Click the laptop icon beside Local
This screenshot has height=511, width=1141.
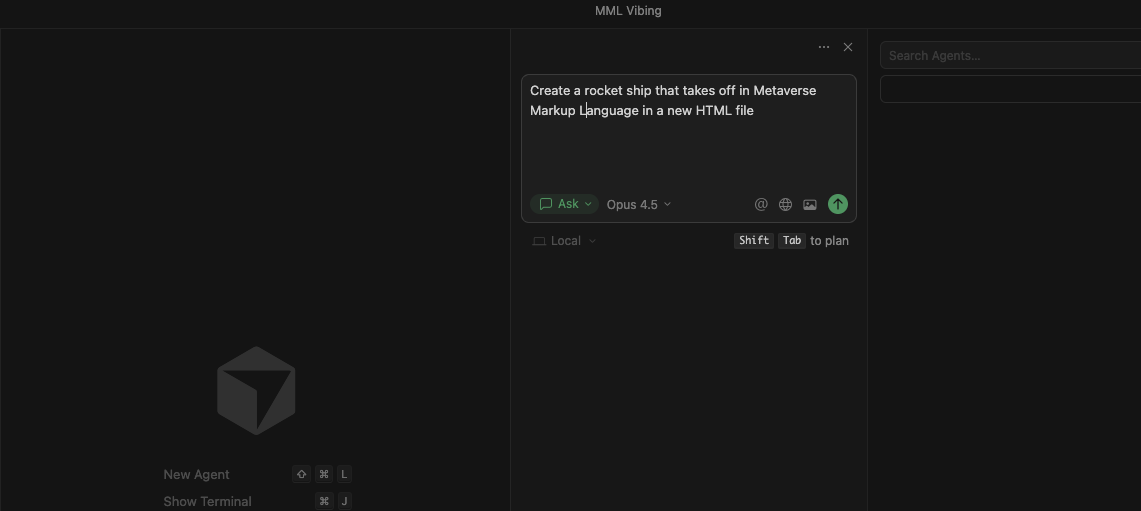click(x=539, y=241)
